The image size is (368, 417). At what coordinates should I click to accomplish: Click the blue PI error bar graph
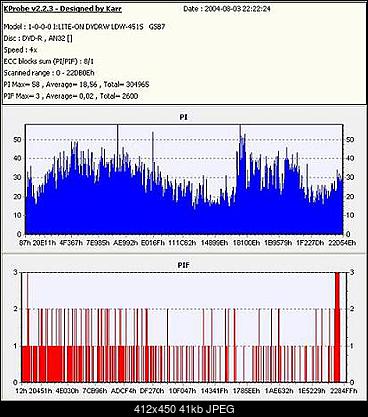tap(184, 179)
